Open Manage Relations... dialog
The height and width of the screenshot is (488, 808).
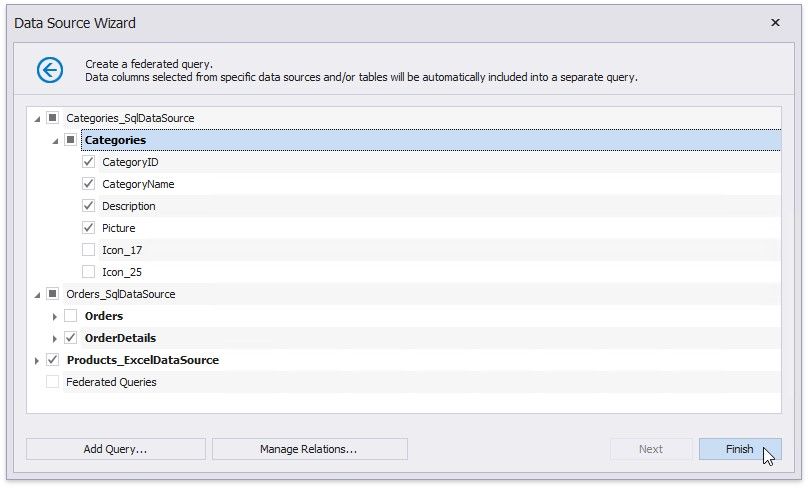click(x=309, y=449)
